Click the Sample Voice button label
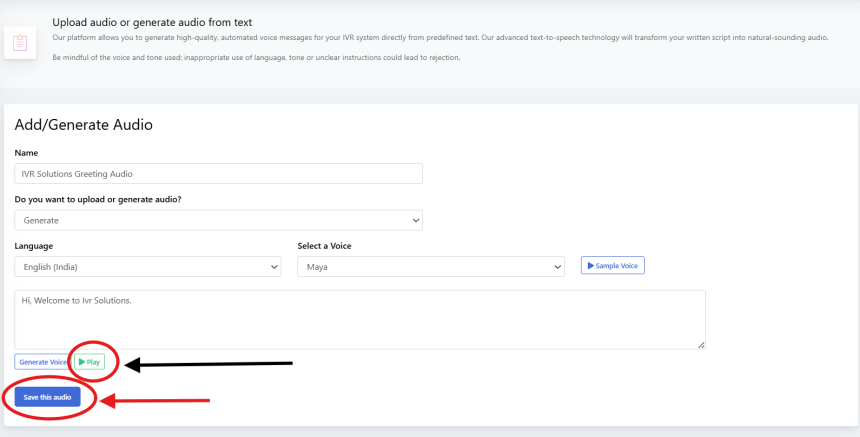Viewport: 860px width, 437px height. [617, 266]
